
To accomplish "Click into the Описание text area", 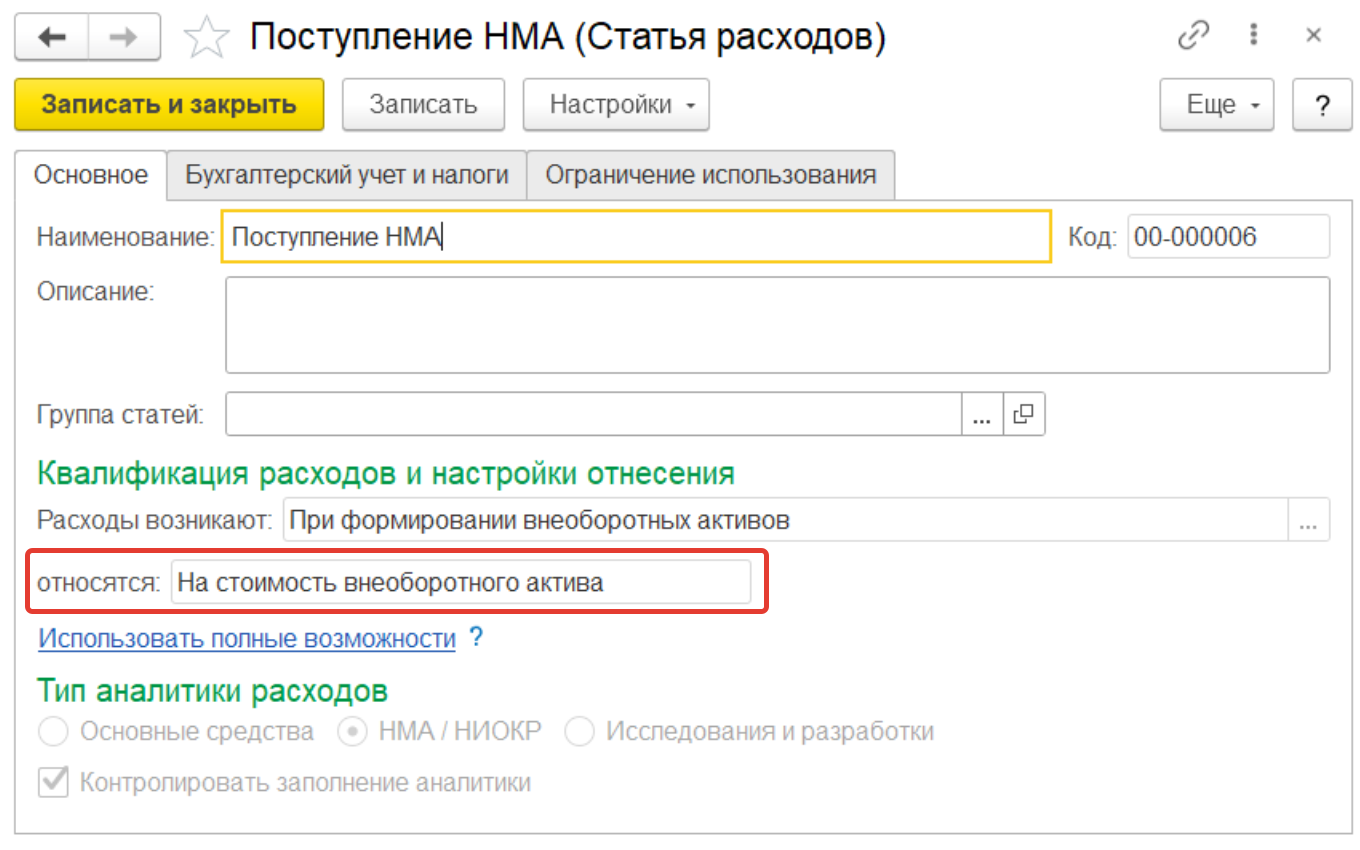I will pos(777,325).
